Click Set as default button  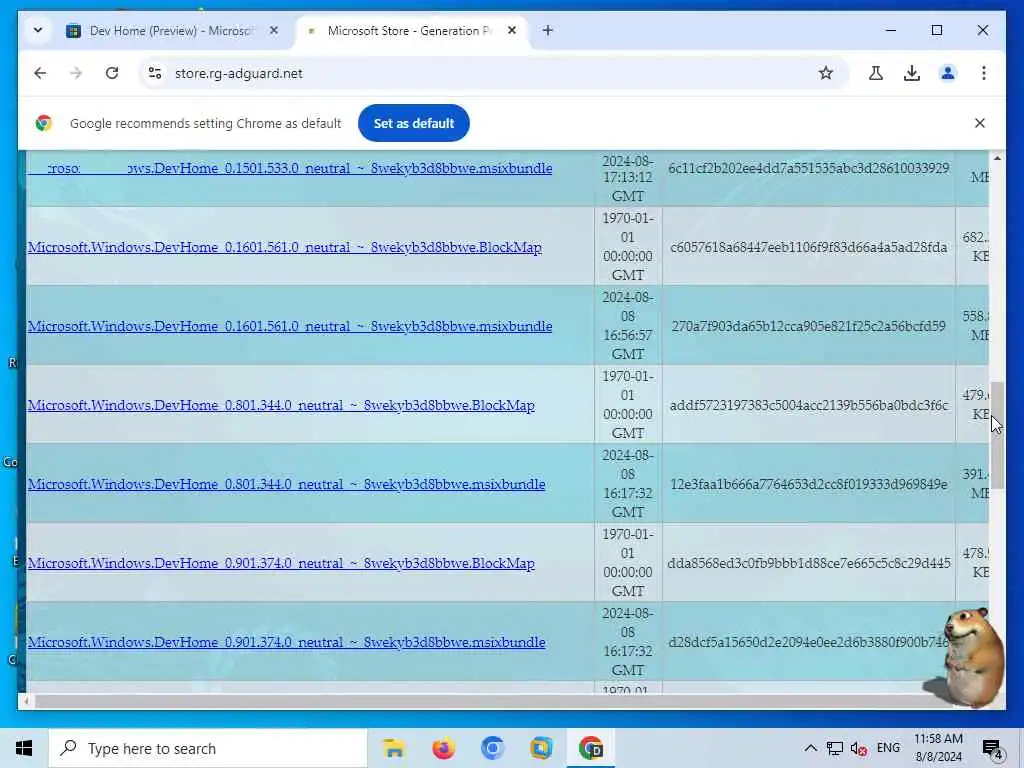pyautogui.click(x=413, y=123)
